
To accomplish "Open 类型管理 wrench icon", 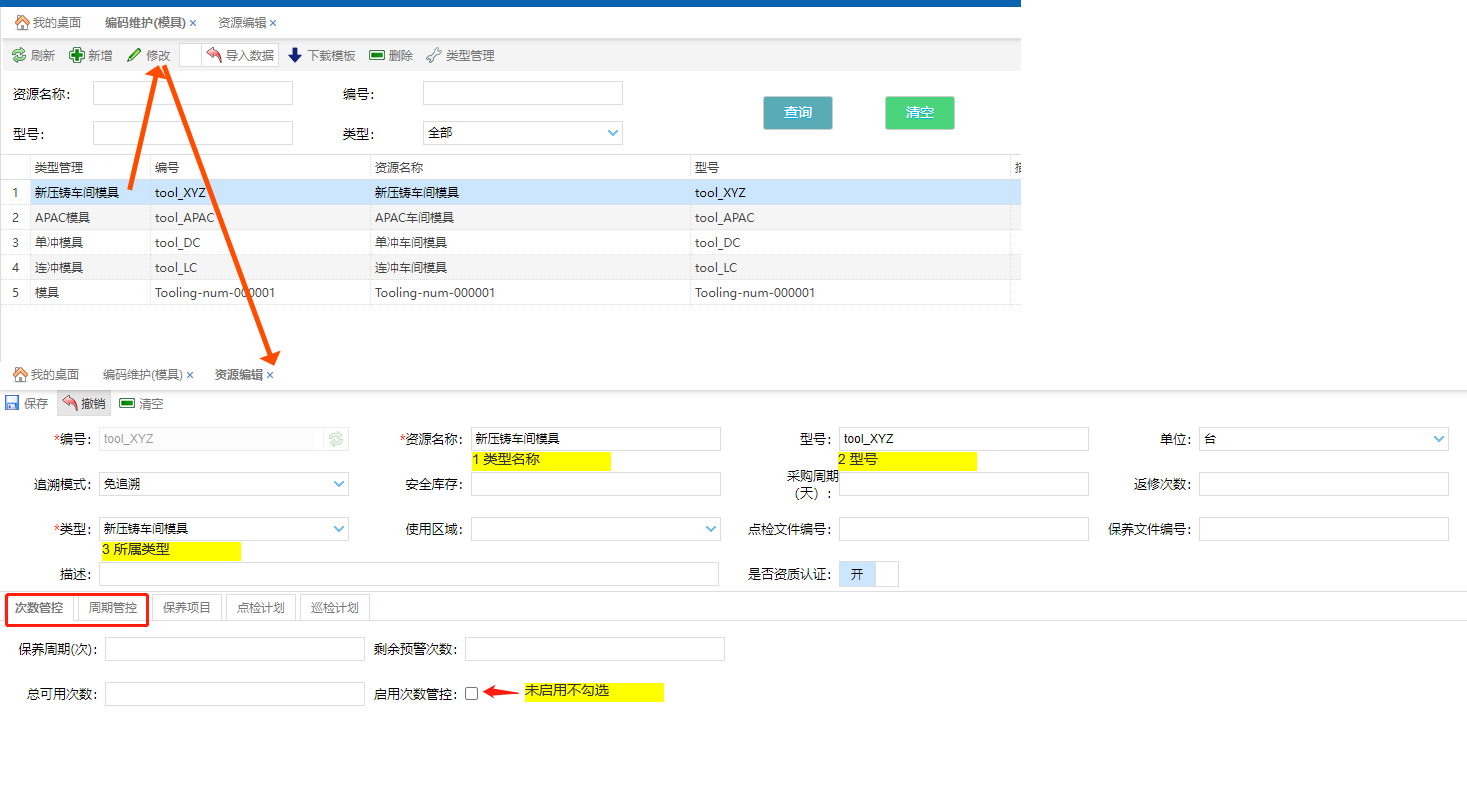I will coord(433,56).
